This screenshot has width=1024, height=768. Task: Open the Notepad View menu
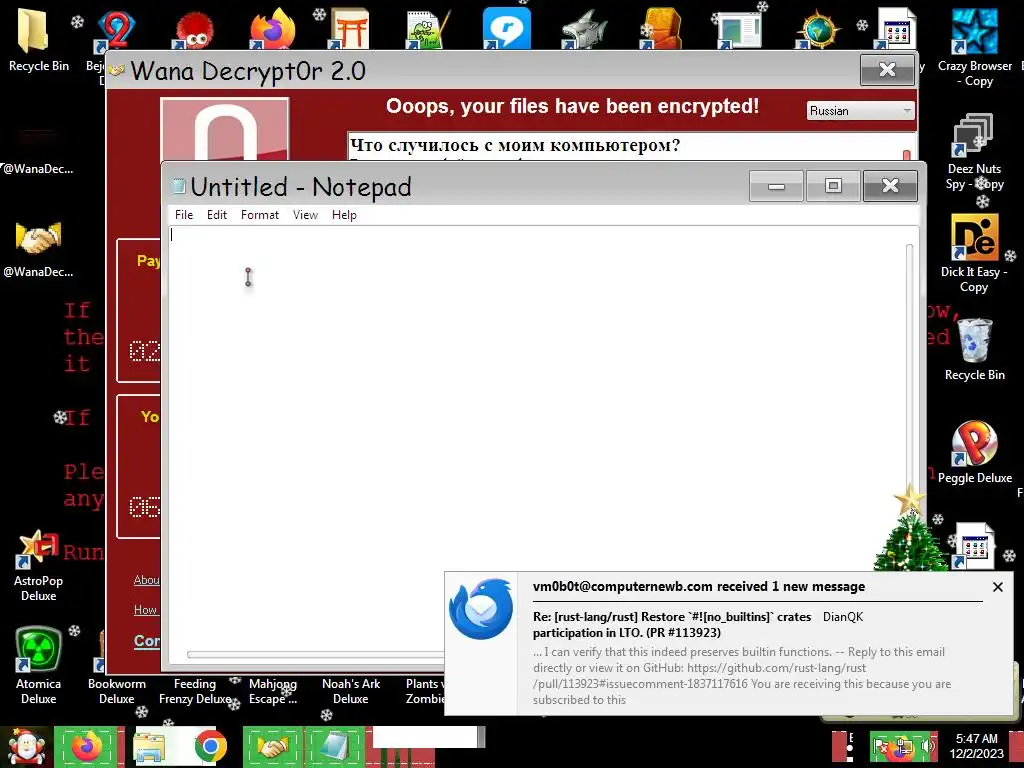pyautogui.click(x=305, y=215)
